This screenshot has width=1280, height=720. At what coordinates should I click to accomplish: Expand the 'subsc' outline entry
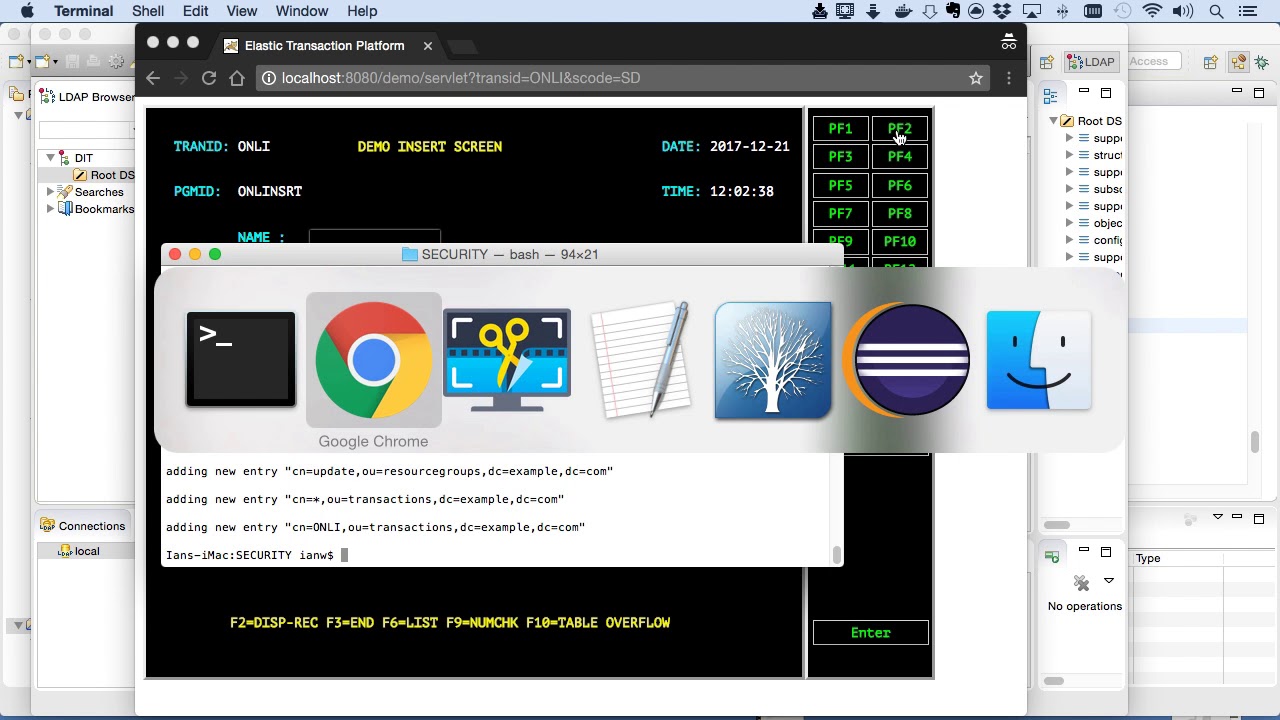1069,189
